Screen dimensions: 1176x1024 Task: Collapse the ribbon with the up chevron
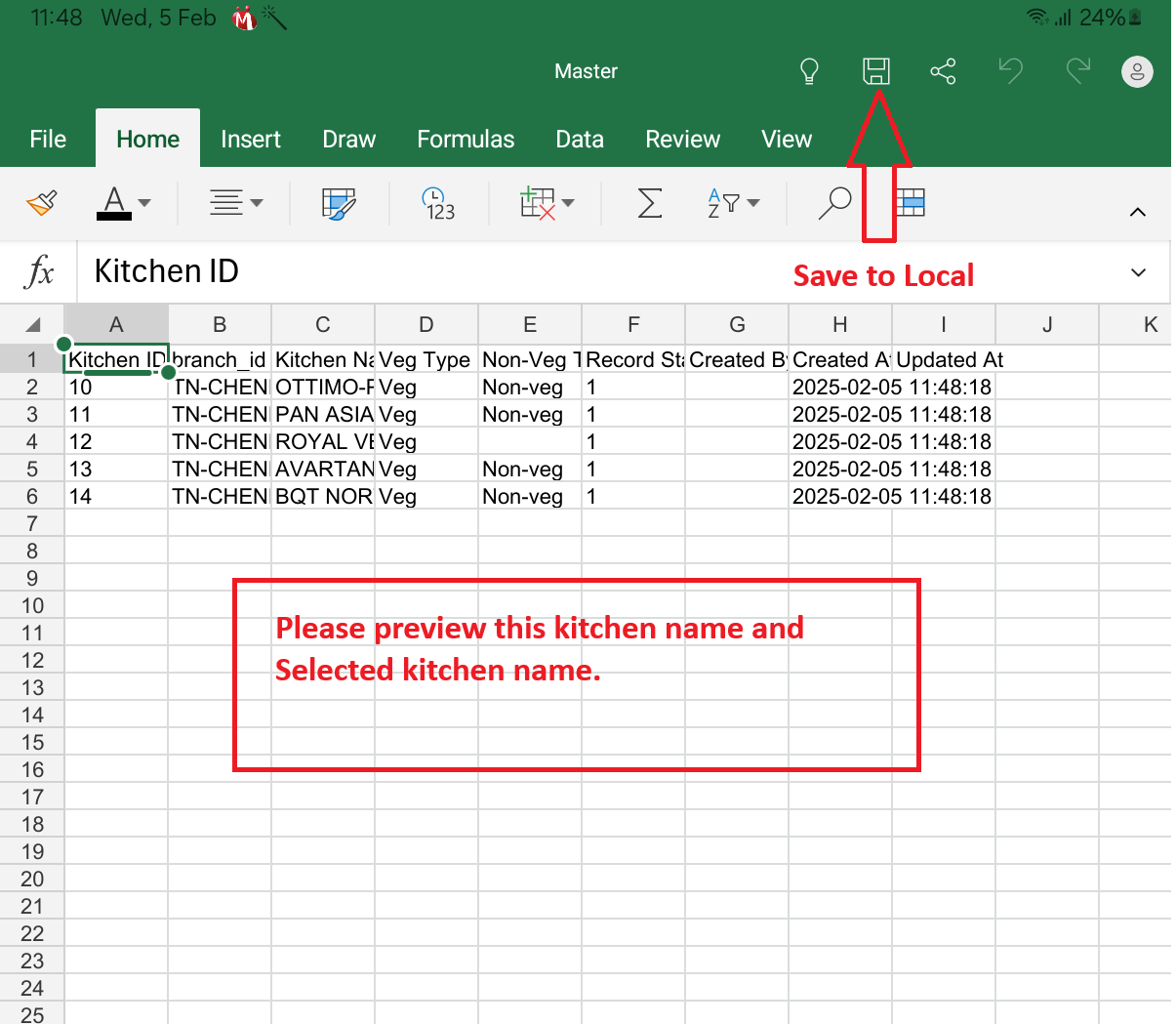tap(1138, 212)
